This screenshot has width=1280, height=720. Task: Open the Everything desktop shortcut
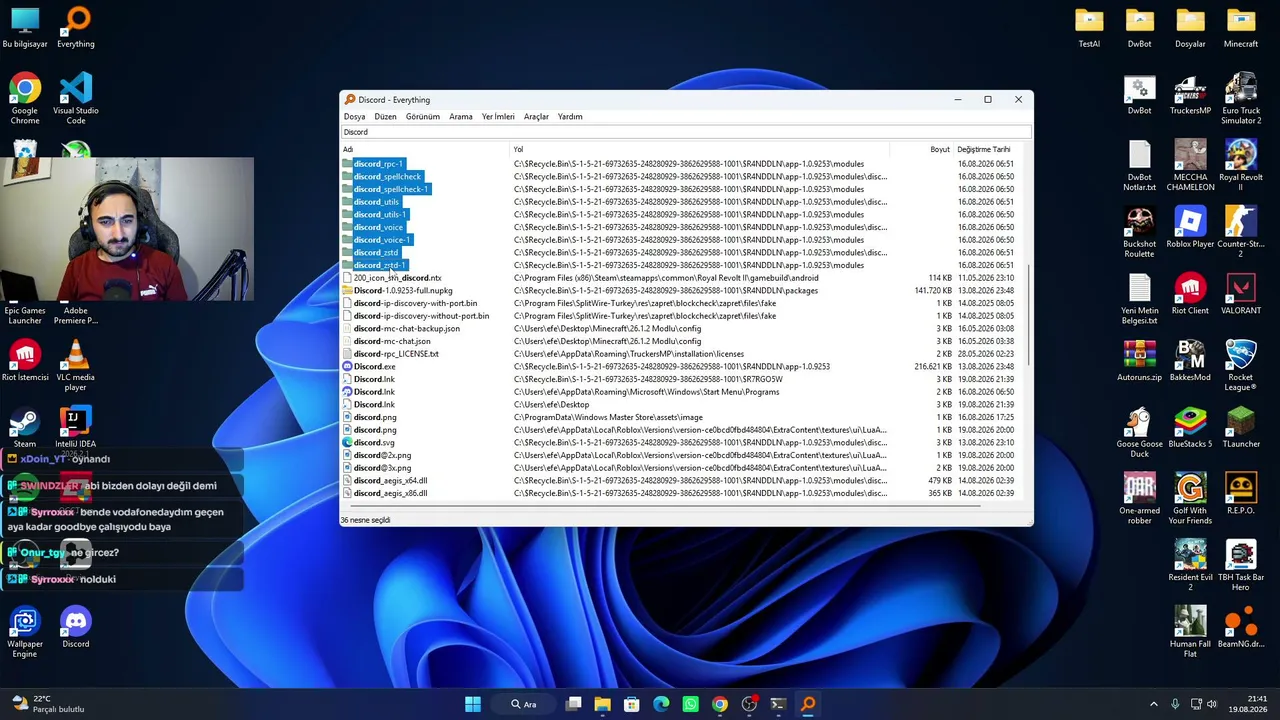tap(76, 28)
